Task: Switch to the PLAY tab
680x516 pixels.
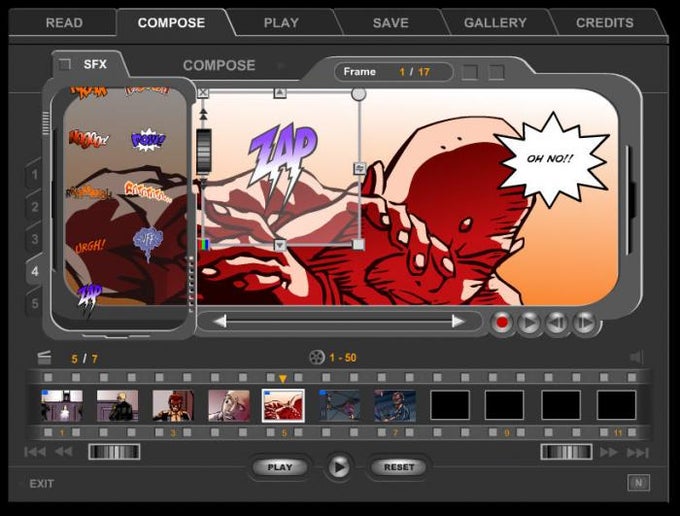Action: [281, 23]
